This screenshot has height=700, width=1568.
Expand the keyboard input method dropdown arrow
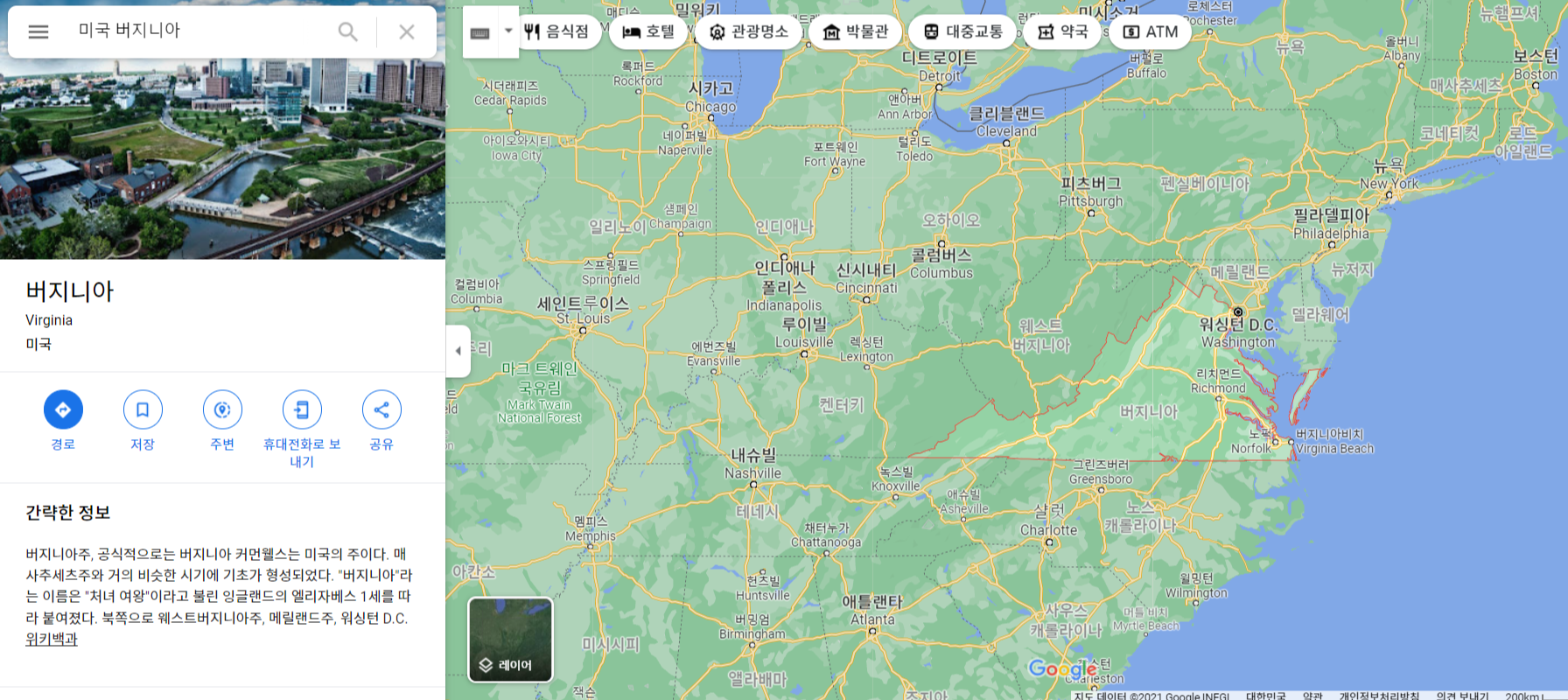pyautogui.click(x=508, y=31)
